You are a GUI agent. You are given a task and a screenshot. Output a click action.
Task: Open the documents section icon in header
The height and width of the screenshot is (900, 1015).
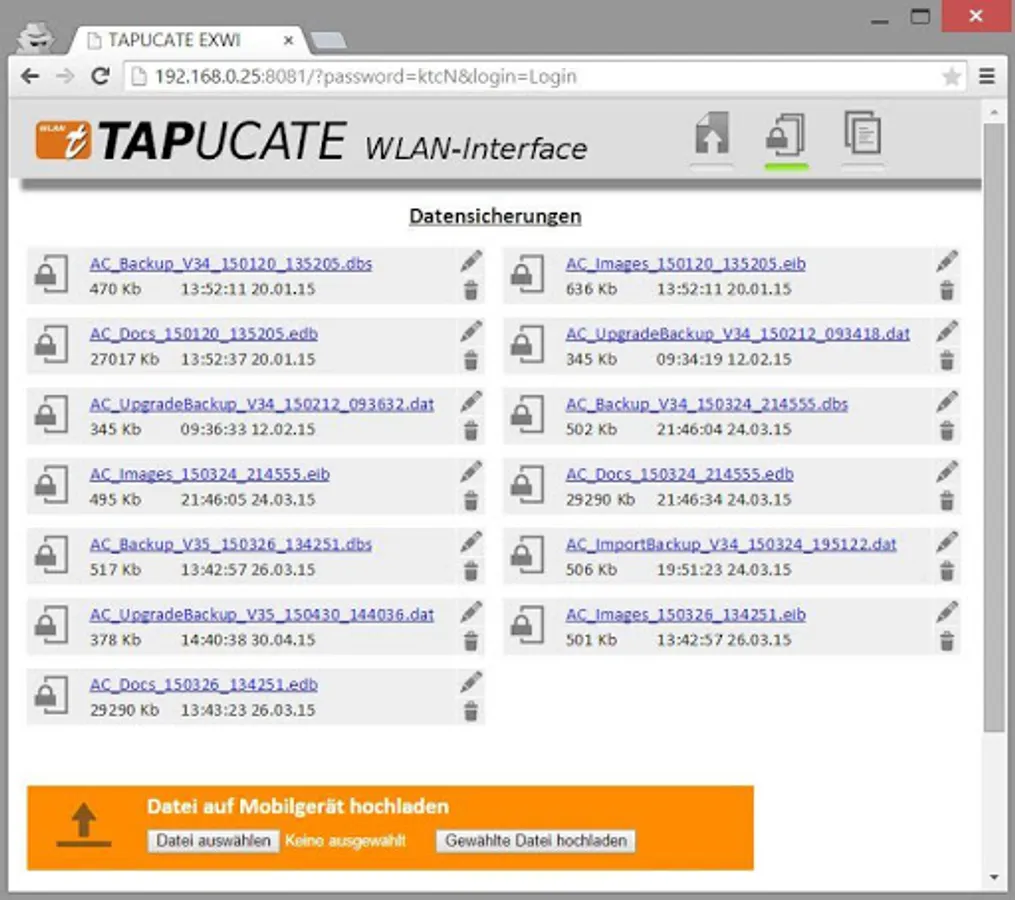(x=862, y=133)
